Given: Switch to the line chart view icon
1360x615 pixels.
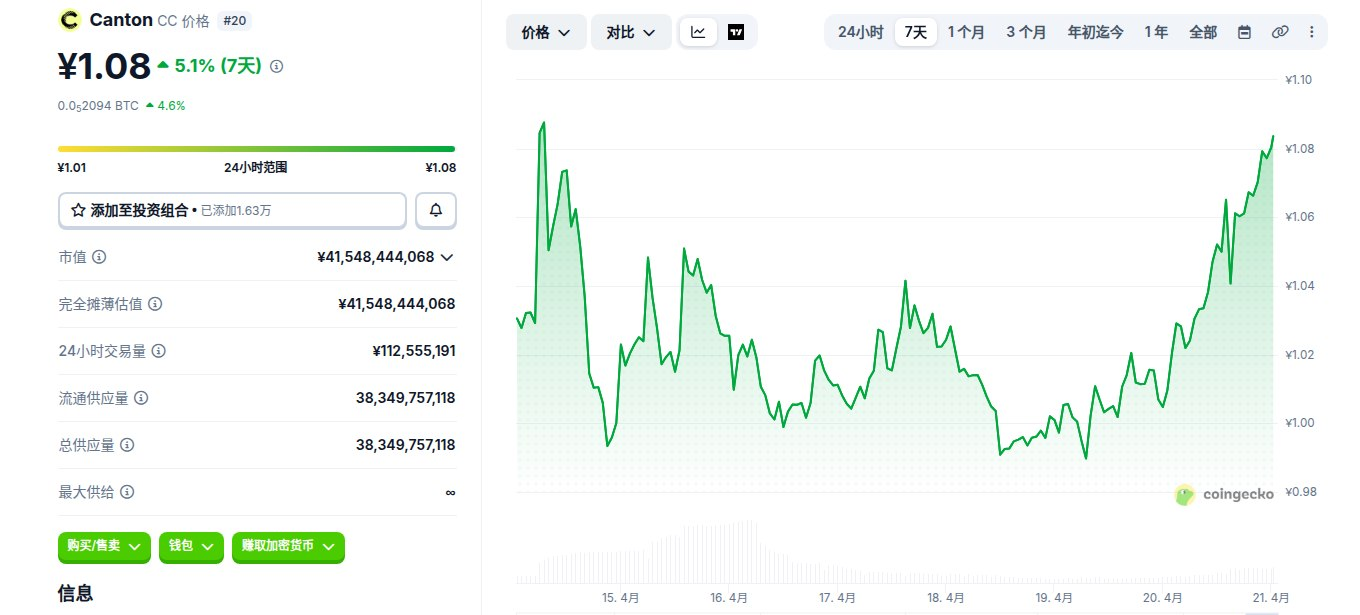Looking at the screenshot, I should (x=698, y=32).
